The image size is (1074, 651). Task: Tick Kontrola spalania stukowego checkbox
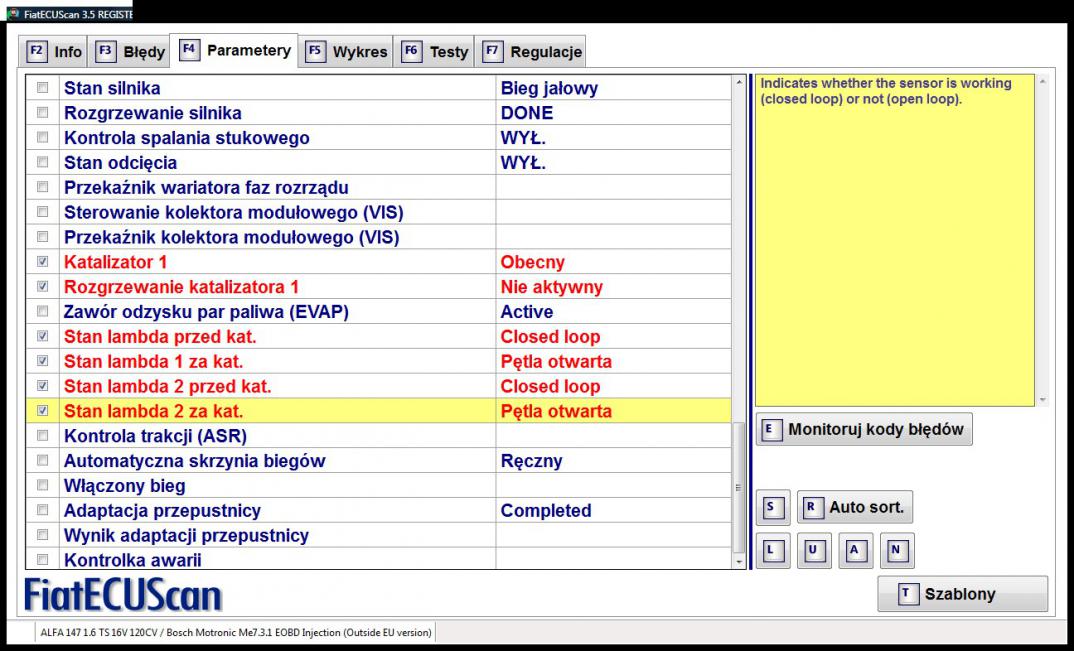pos(42,138)
